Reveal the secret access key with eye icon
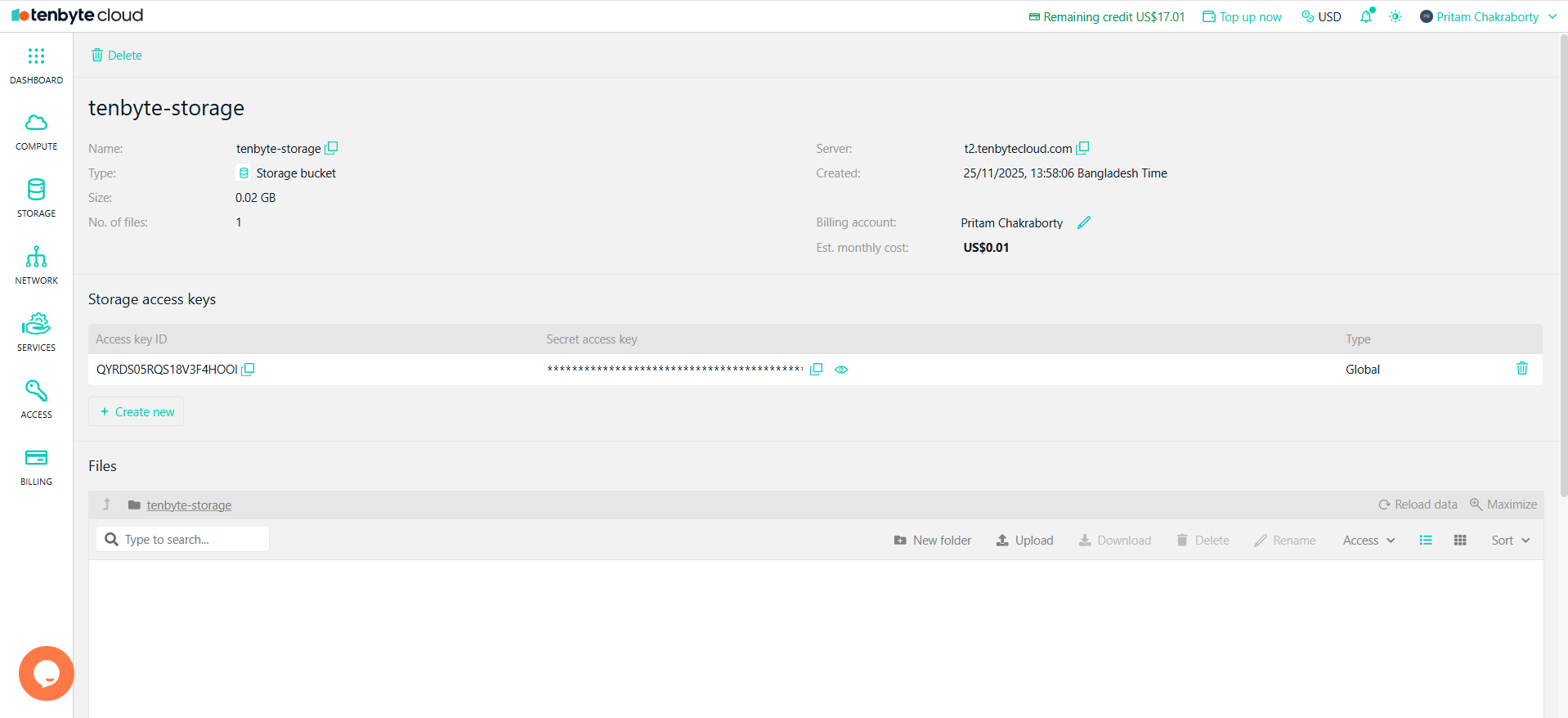The width and height of the screenshot is (1568, 718). click(x=841, y=370)
